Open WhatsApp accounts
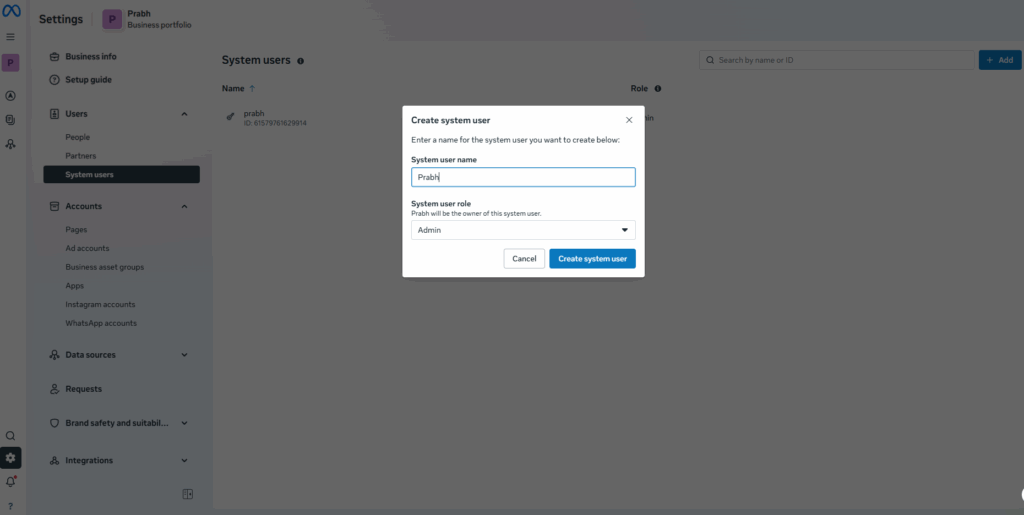The height and width of the screenshot is (515, 1024). pyautogui.click(x=101, y=323)
